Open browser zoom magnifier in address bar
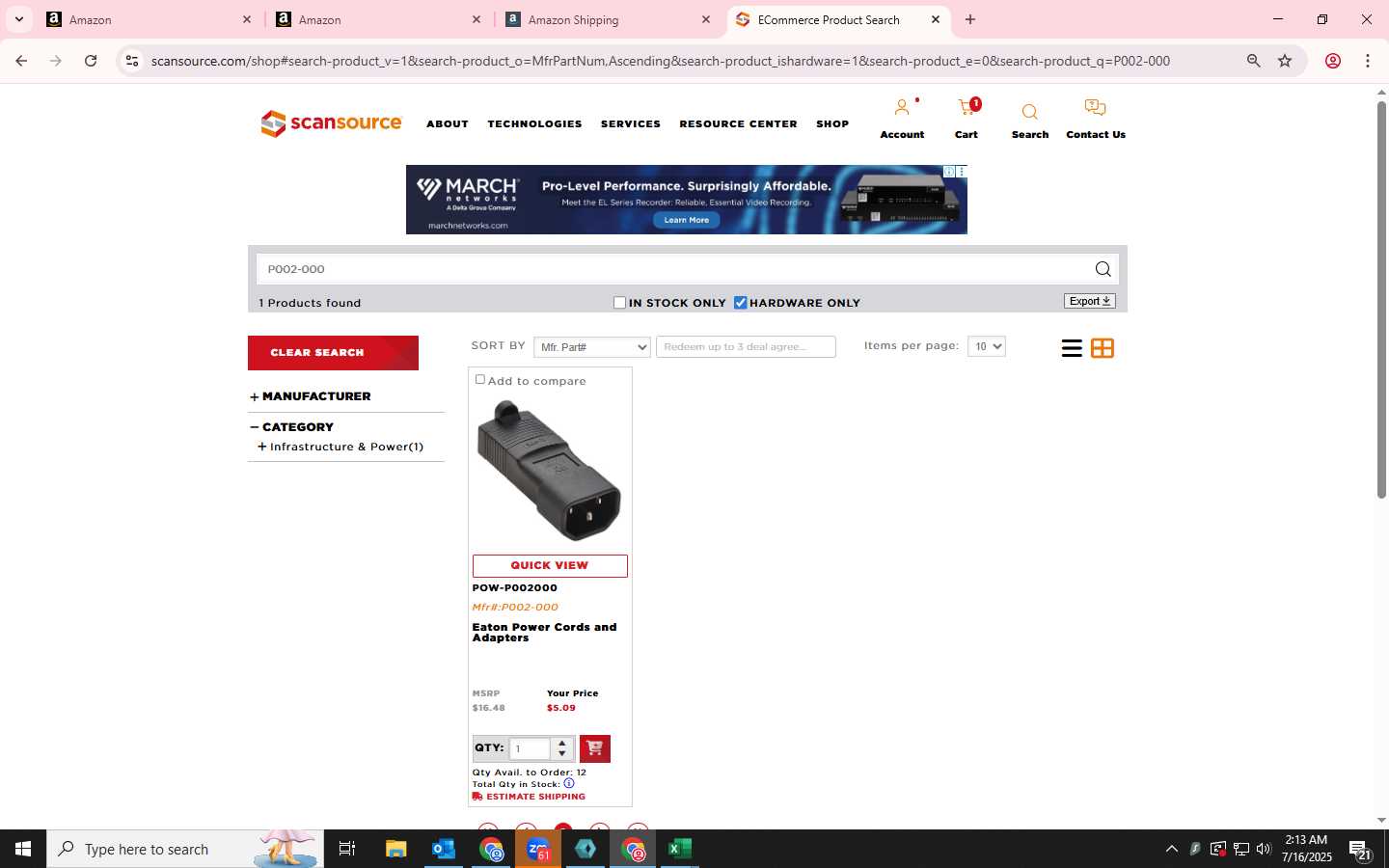Screen dimensions: 1389x868 pos(1253,61)
